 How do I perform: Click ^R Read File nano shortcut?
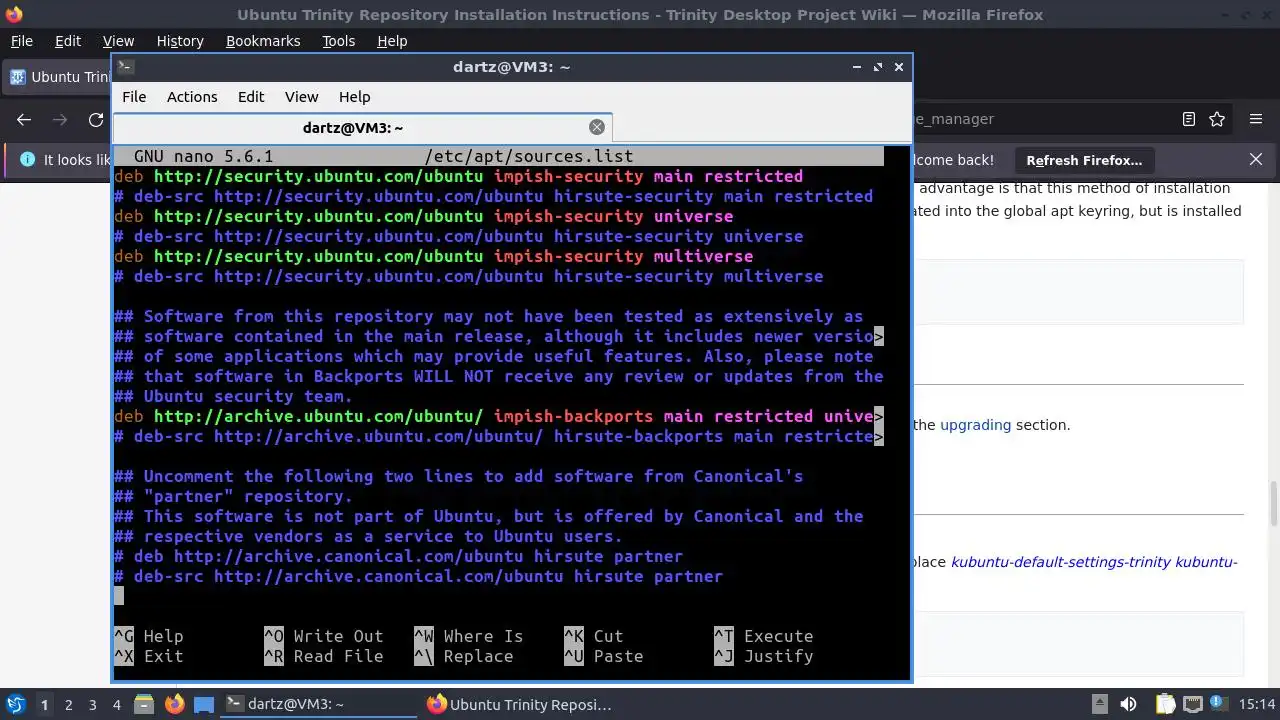pos(324,656)
